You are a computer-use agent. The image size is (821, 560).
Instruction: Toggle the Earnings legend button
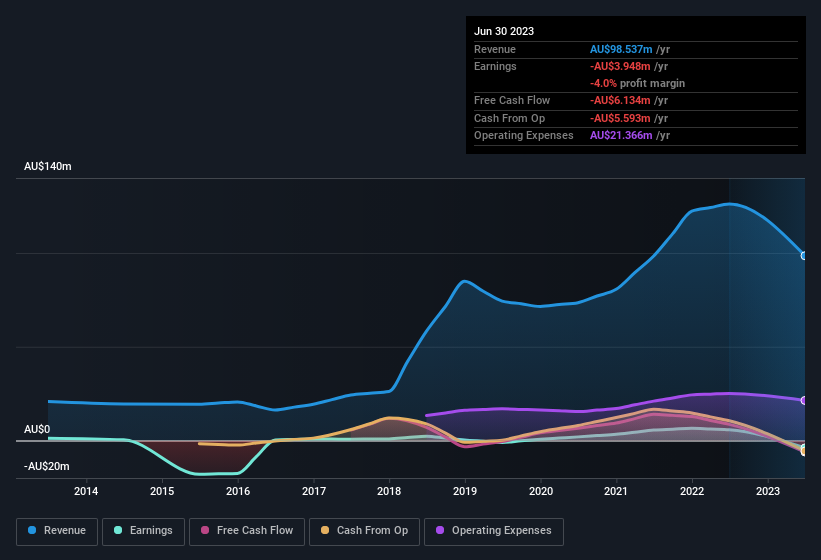click(143, 531)
